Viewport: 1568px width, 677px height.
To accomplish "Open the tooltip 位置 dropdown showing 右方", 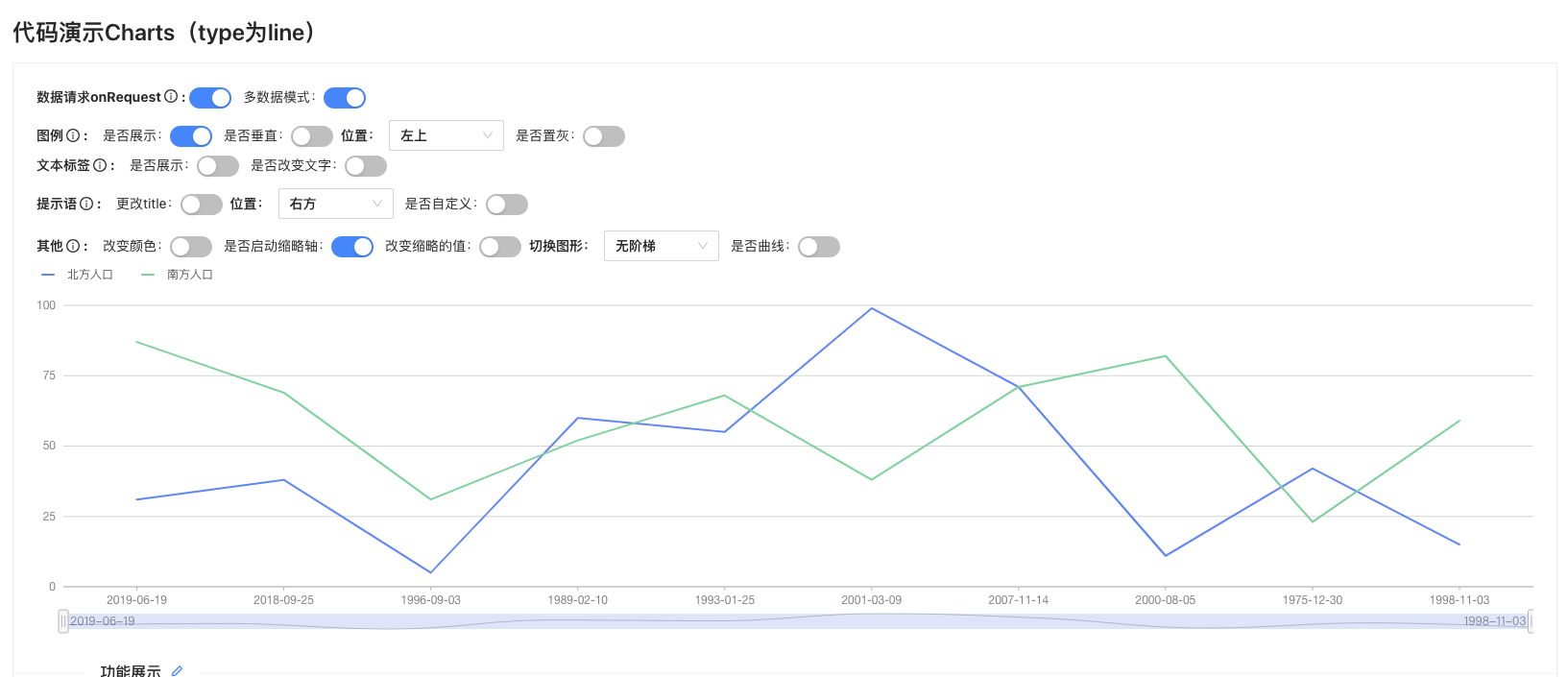I will [335, 204].
